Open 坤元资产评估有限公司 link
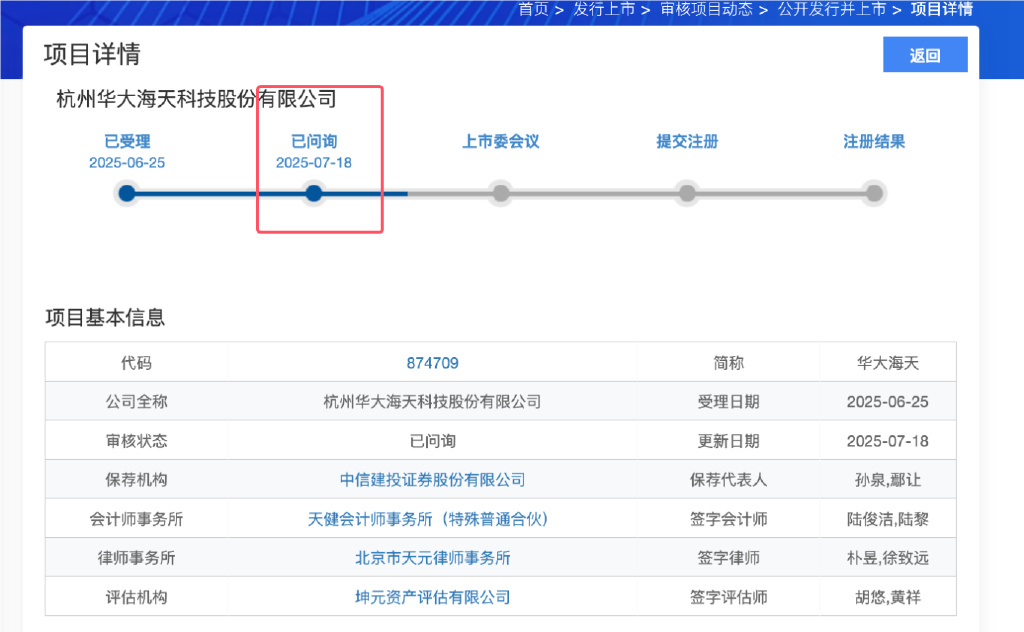The height and width of the screenshot is (632, 1024). (x=432, y=597)
